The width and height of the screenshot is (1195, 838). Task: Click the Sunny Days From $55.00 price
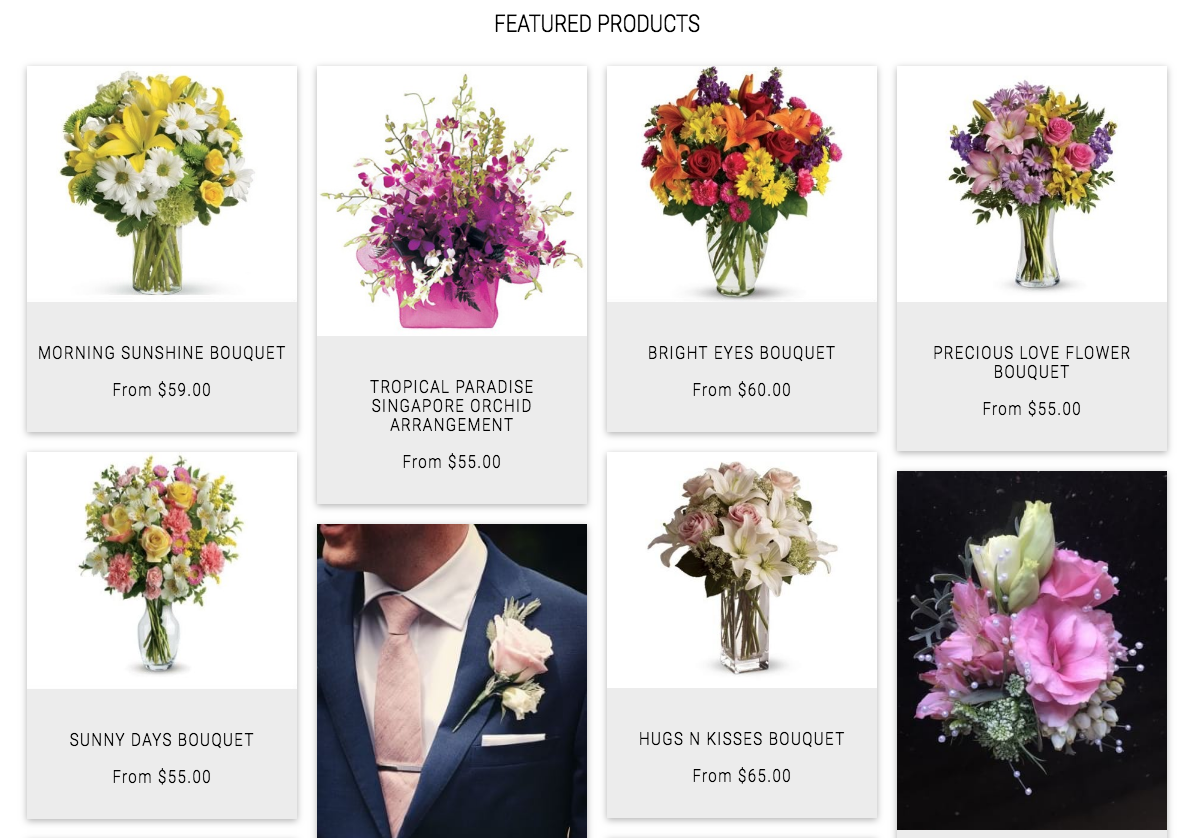[162, 777]
